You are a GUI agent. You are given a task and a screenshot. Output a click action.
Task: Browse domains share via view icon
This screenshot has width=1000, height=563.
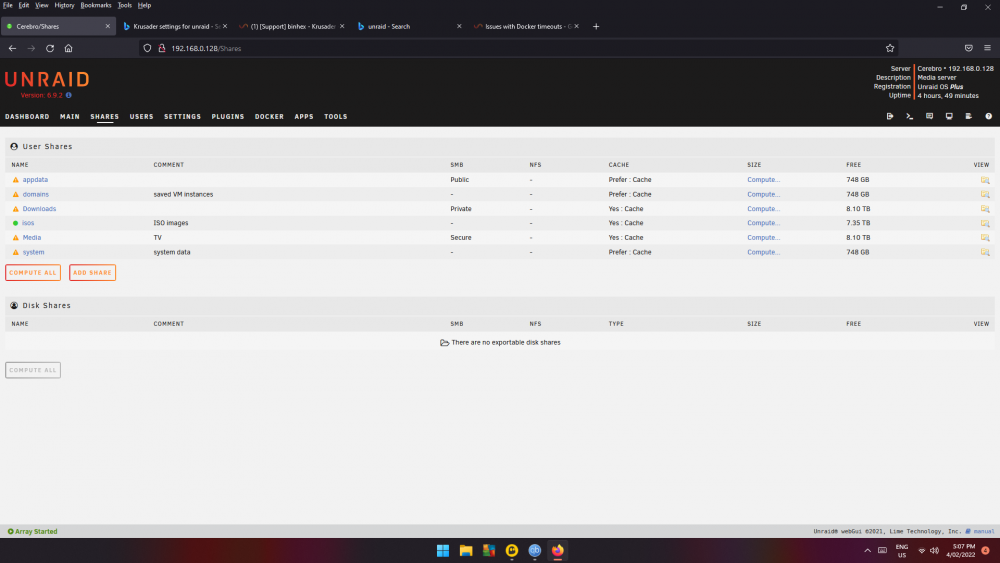tap(985, 194)
